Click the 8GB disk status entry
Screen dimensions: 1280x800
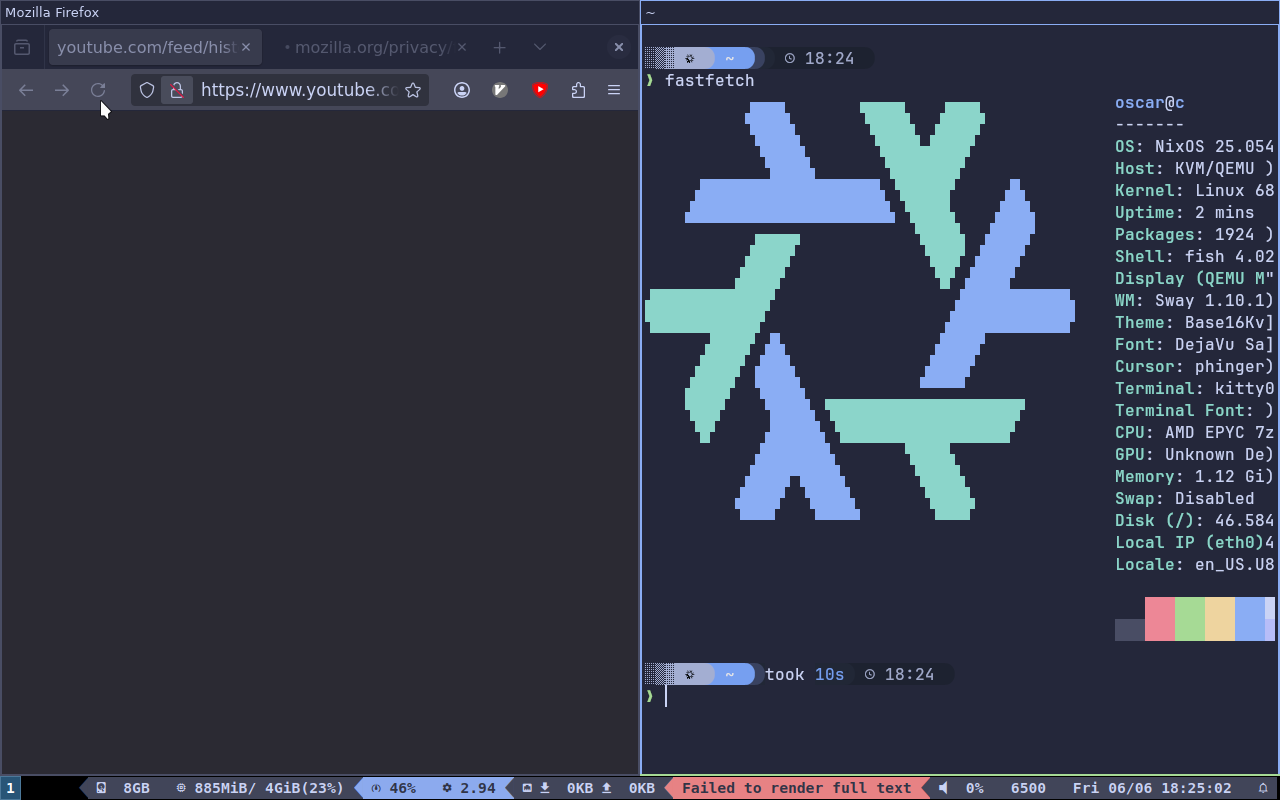click(x=123, y=788)
